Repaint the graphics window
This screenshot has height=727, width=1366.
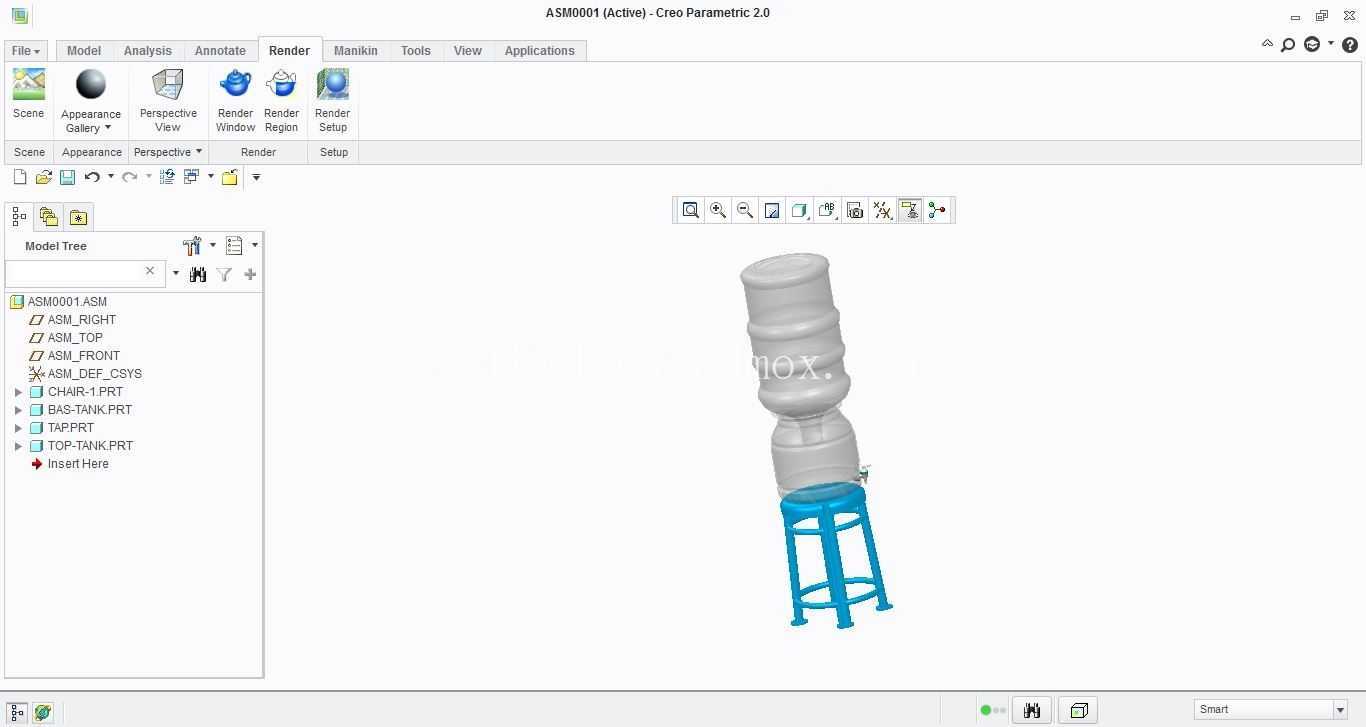click(772, 210)
